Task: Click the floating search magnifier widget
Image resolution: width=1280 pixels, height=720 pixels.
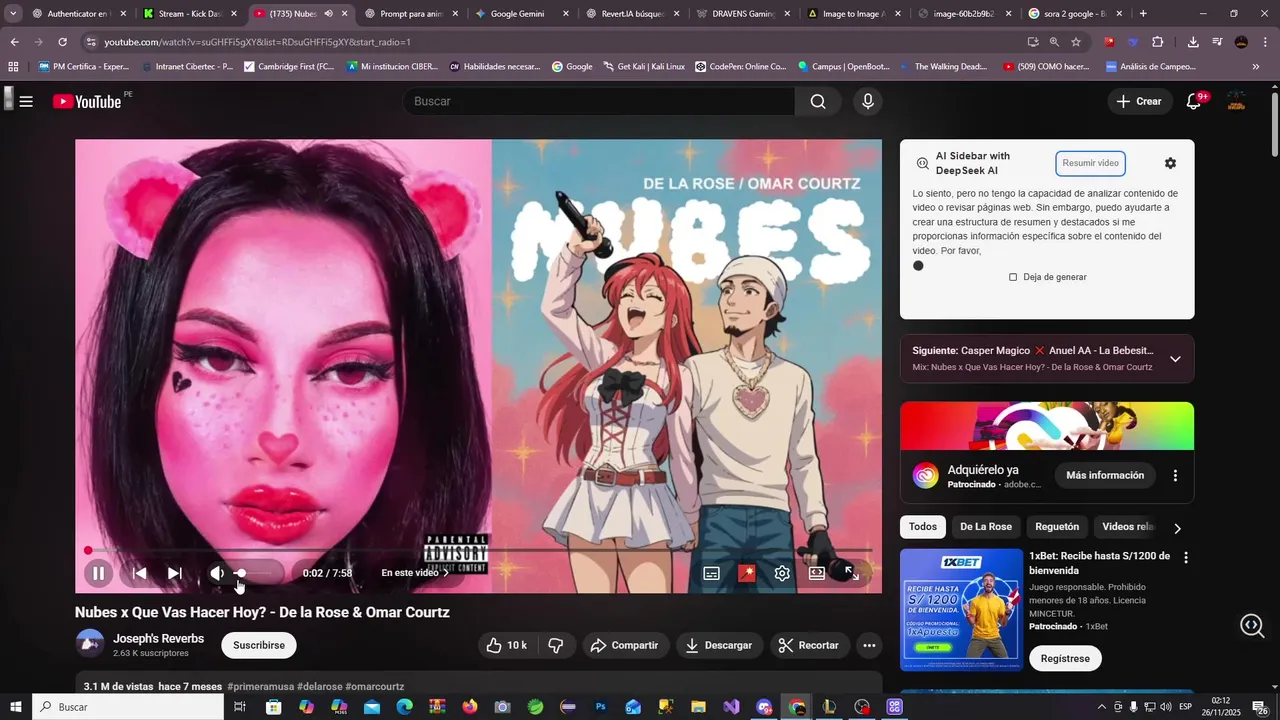Action: click(1252, 626)
